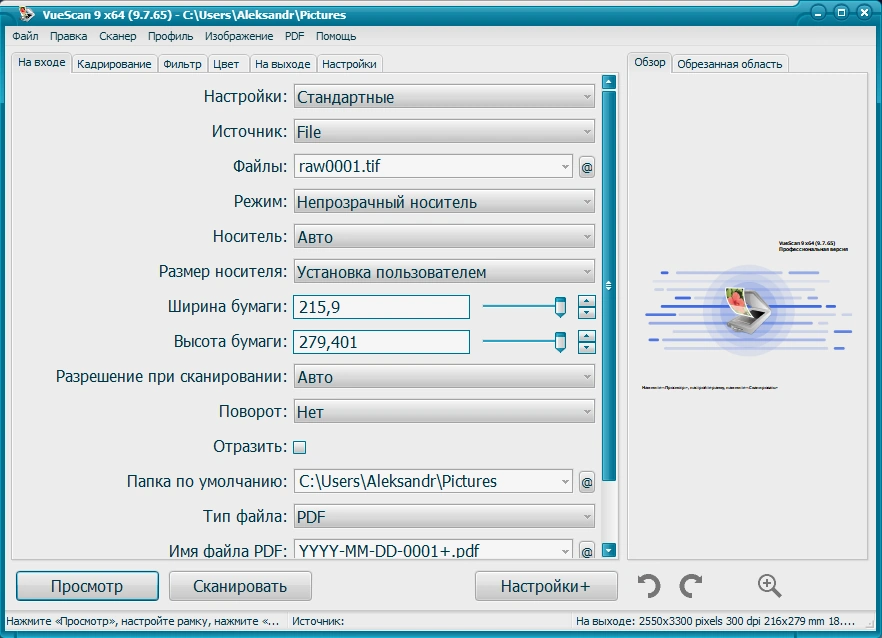Open the Файл menu
Screen dimensions: 882x638
(25, 36)
